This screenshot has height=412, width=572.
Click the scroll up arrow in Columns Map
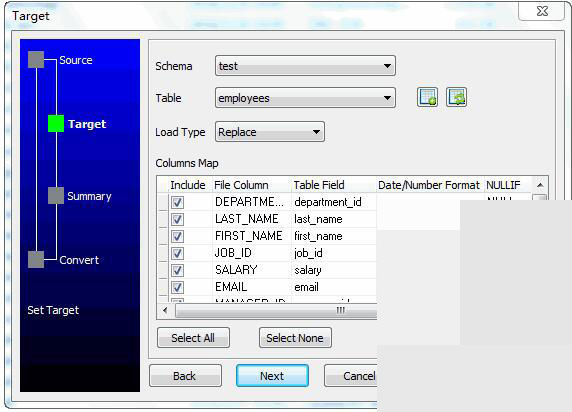(540, 185)
